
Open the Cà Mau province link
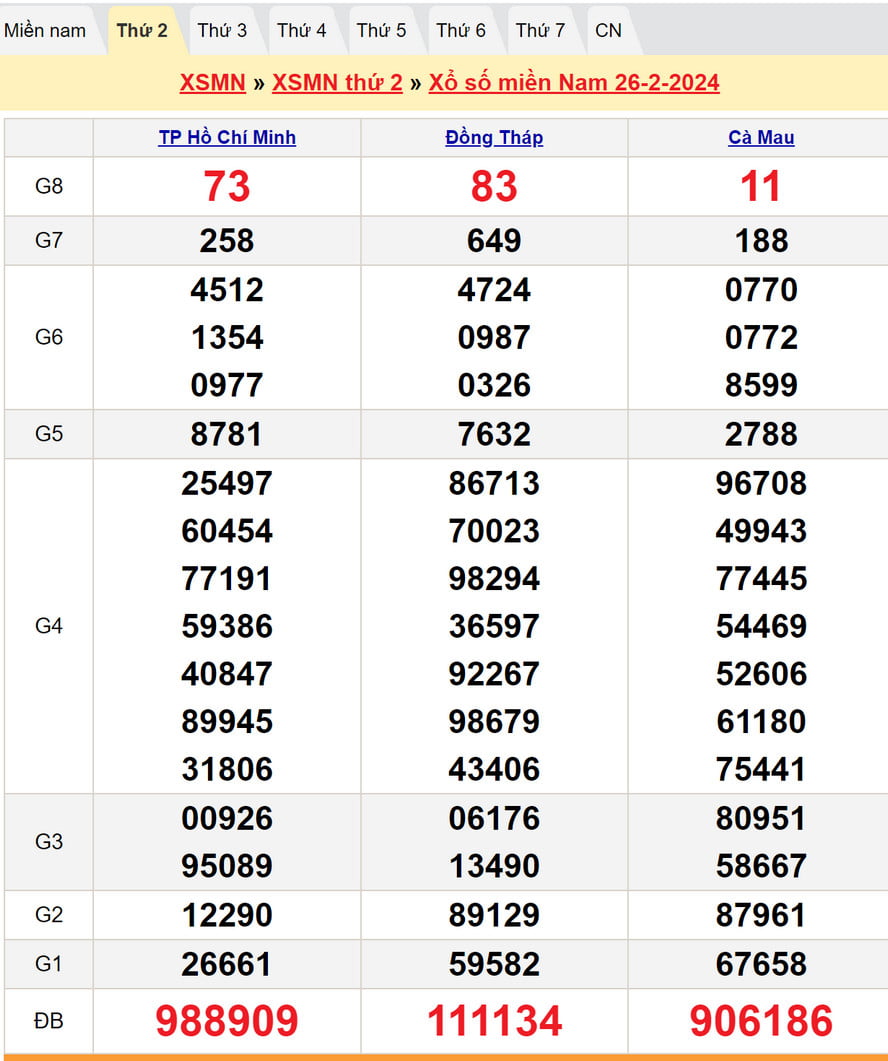pyautogui.click(x=761, y=138)
